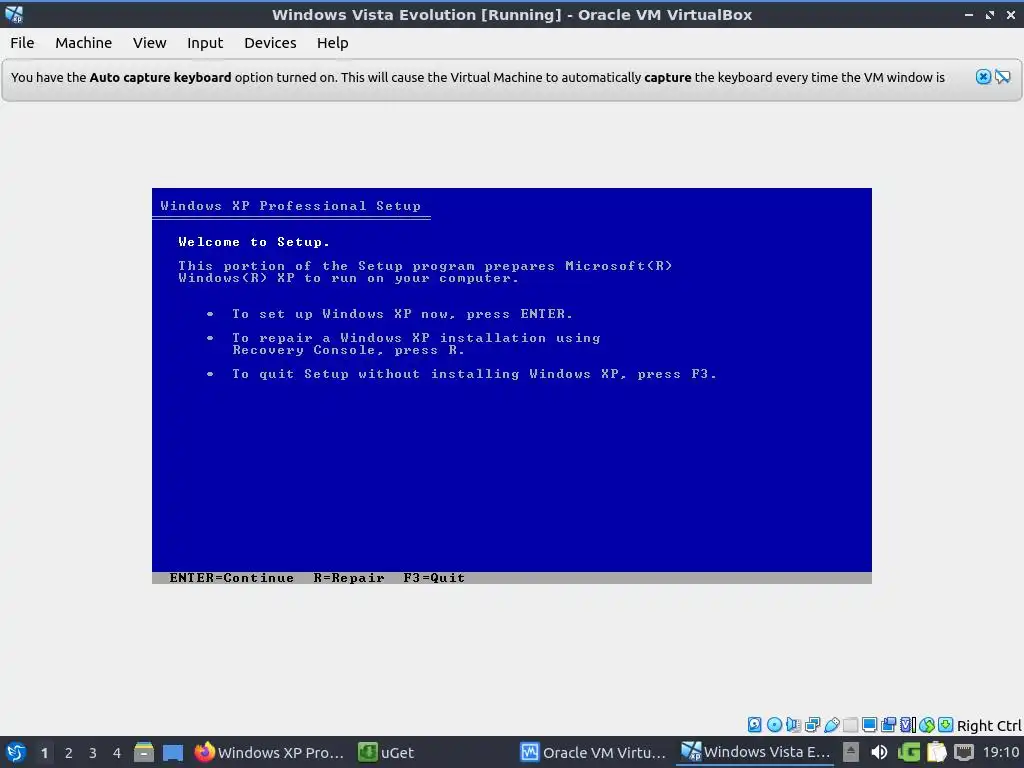The image size is (1024, 768).
Task: Click the optical disk status icon
Action: (774, 724)
